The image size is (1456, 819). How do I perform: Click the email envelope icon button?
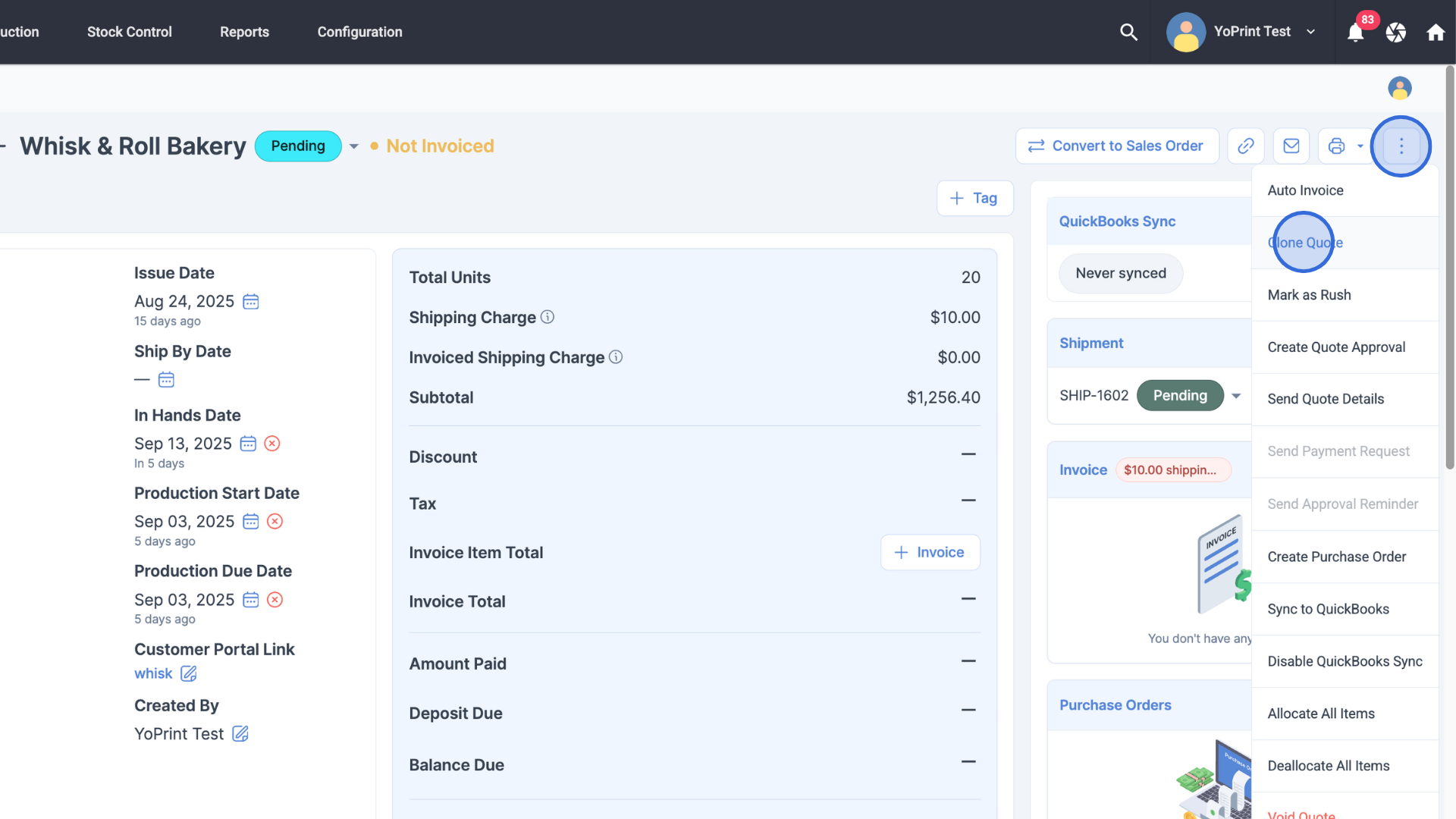[1291, 146]
